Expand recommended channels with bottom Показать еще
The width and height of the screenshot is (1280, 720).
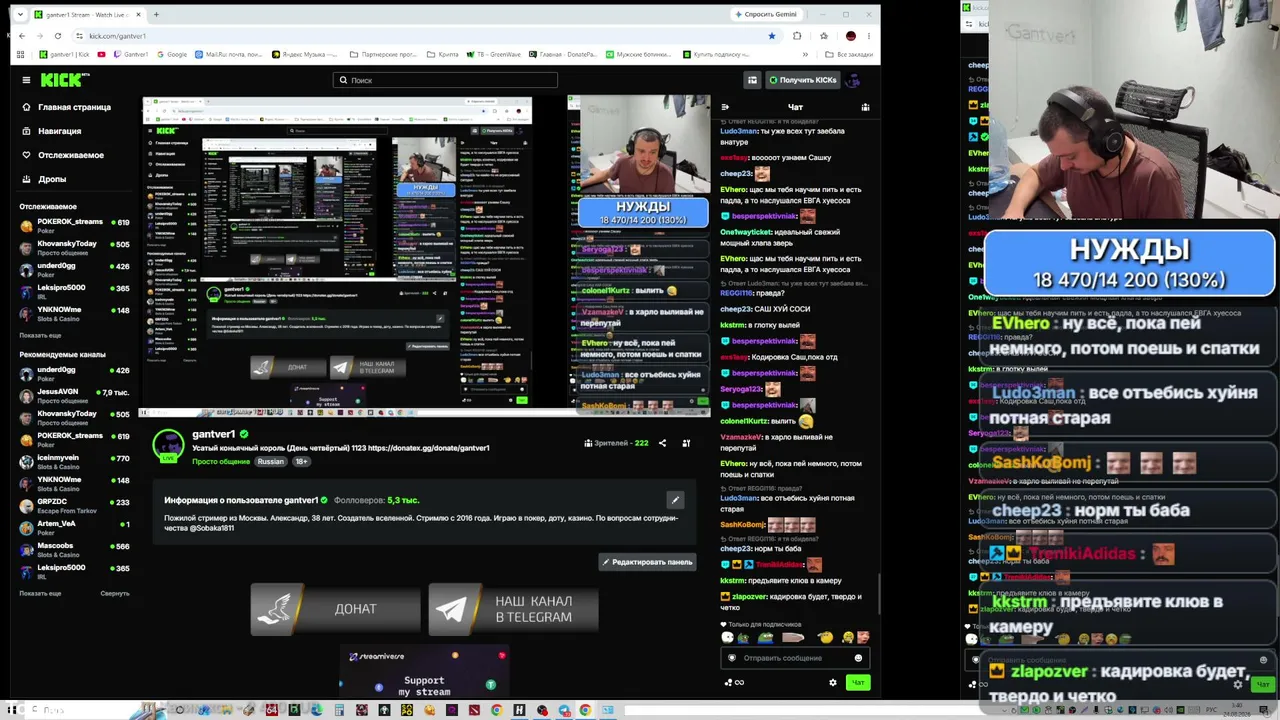point(40,593)
